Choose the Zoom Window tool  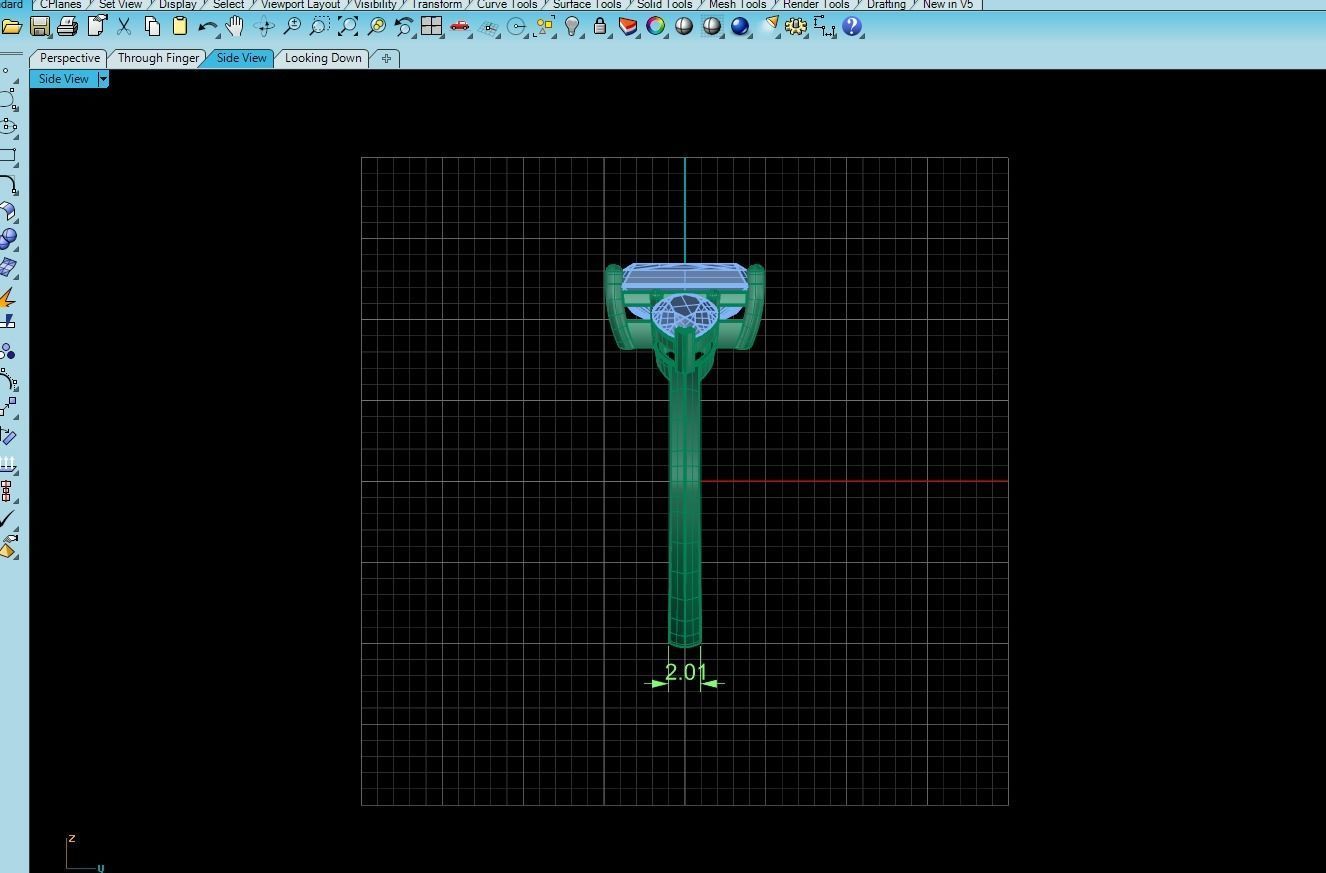[x=320, y=27]
